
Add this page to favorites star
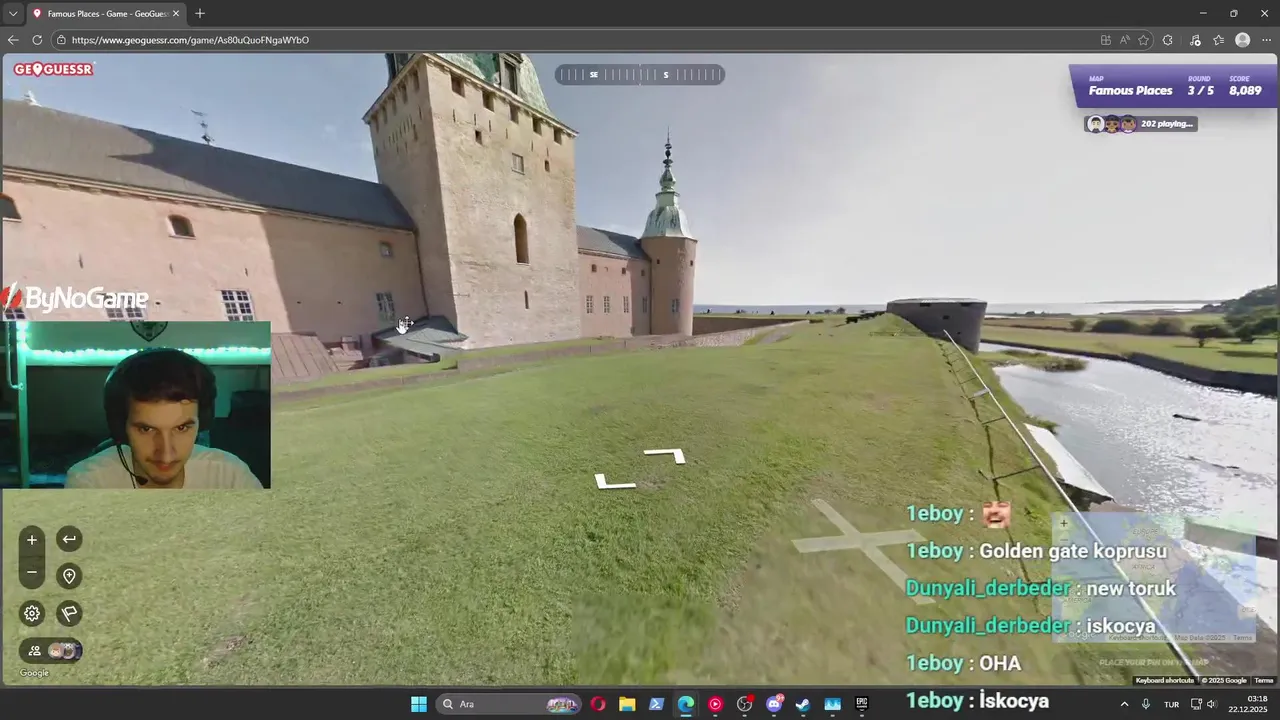[1143, 40]
